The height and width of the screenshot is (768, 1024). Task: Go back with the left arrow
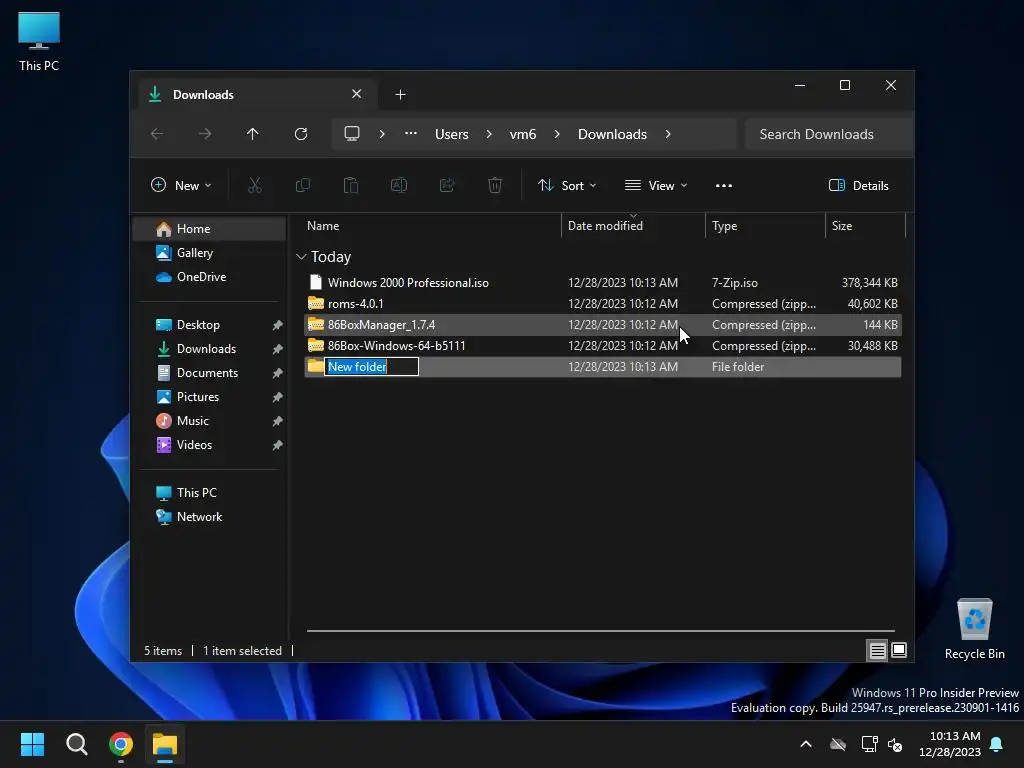click(157, 134)
